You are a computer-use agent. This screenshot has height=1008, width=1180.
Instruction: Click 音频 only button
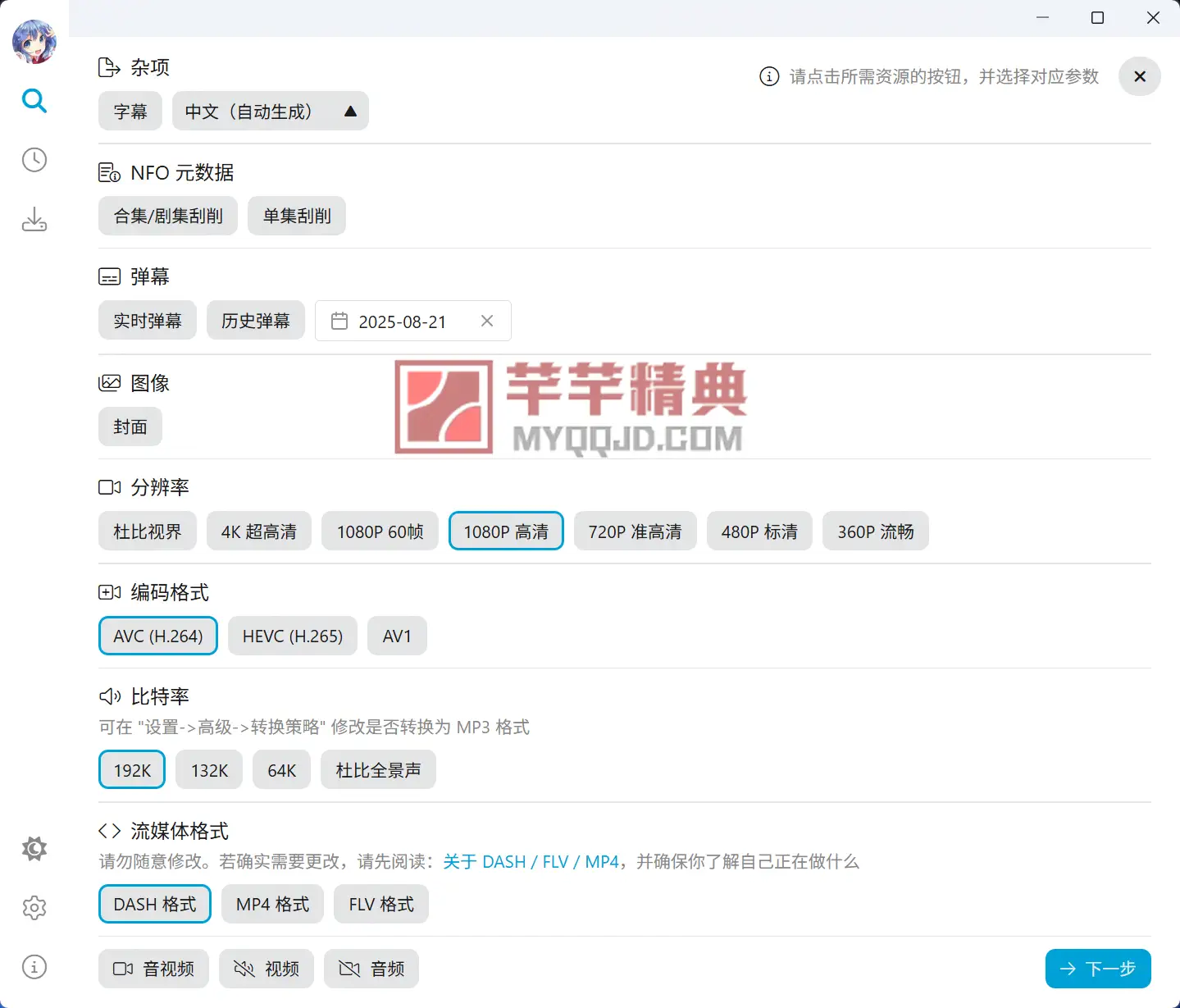pos(371,969)
